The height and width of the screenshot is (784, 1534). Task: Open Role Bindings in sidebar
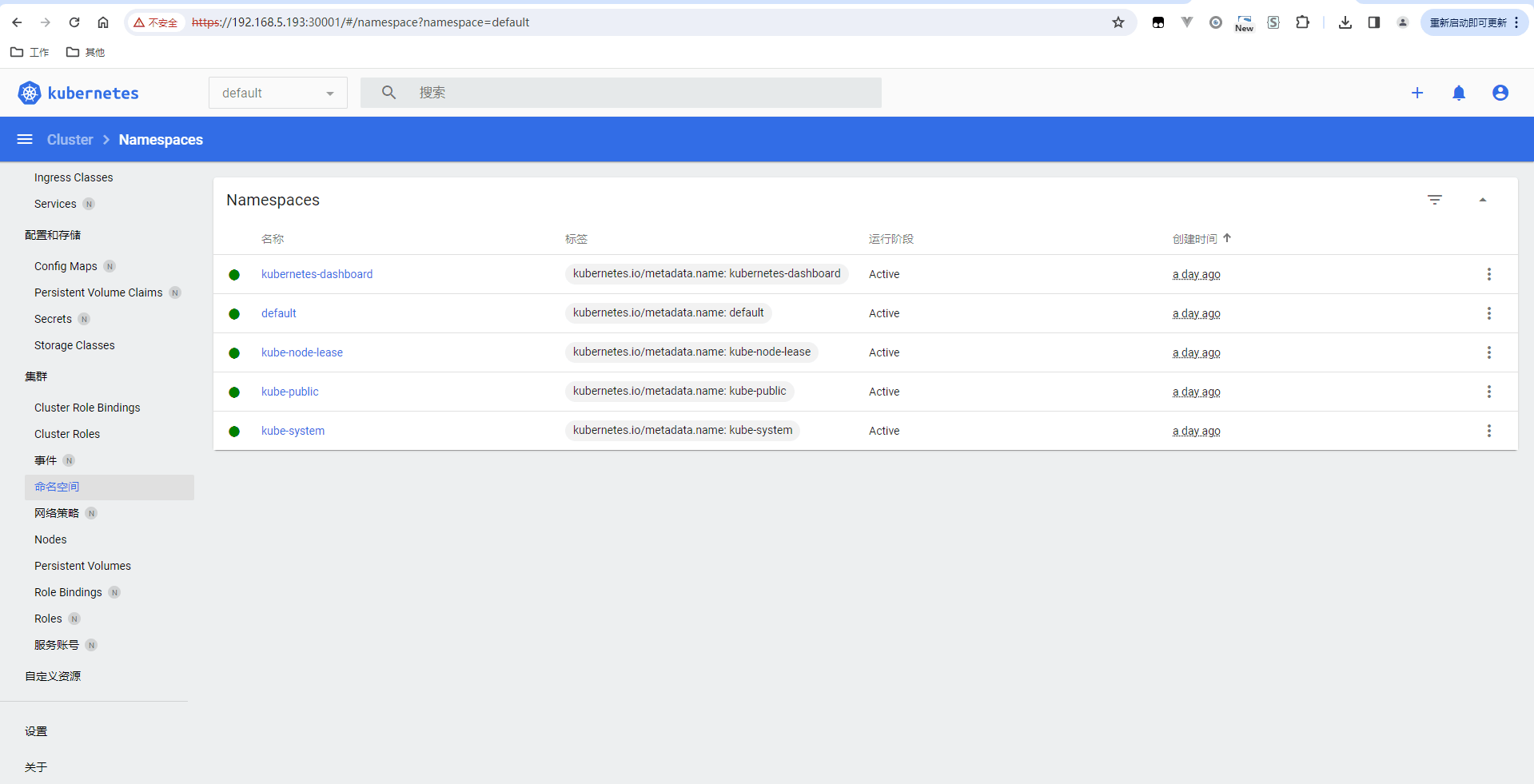click(68, 592)
